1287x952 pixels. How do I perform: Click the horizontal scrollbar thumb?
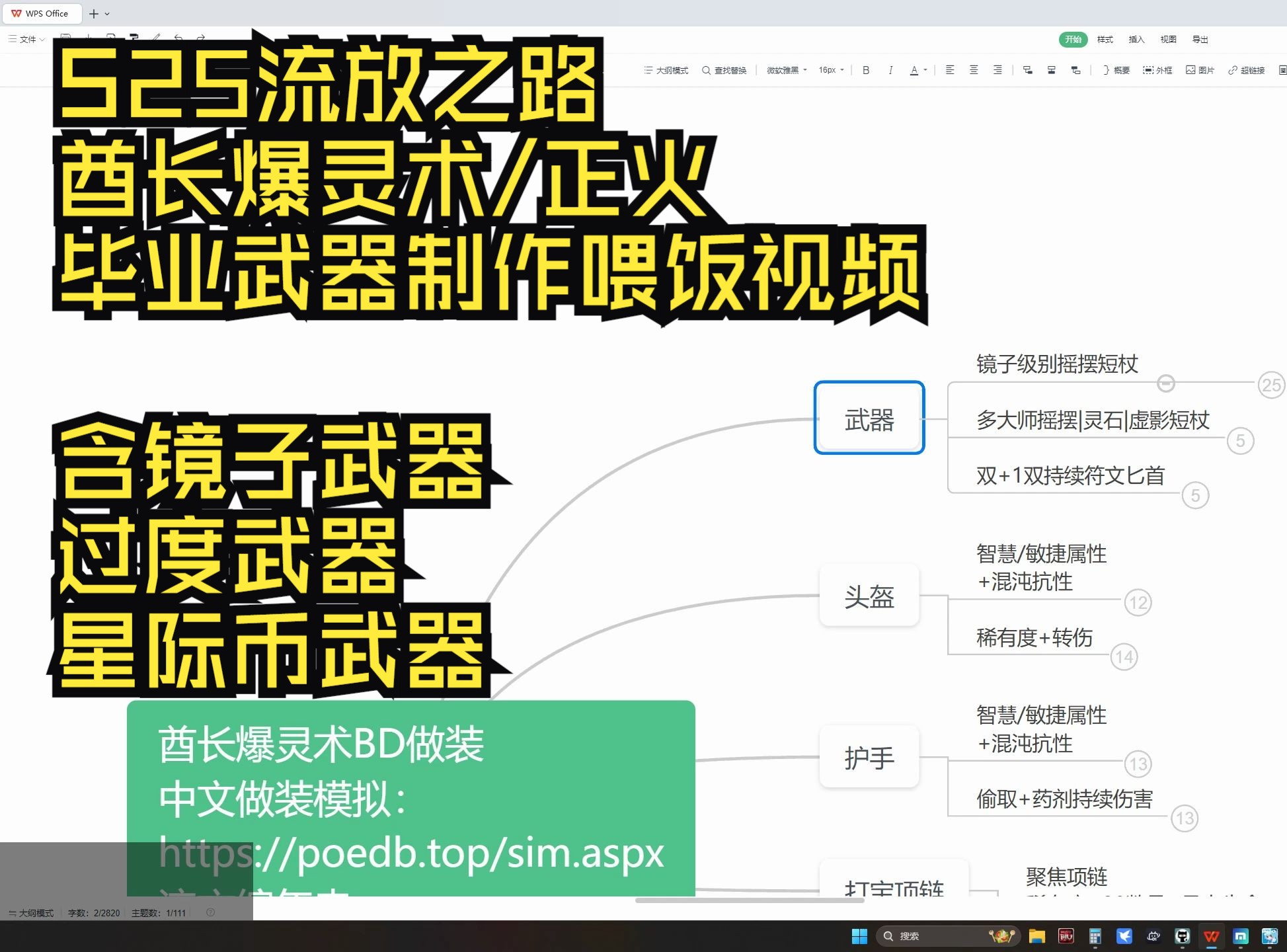[750, 900]
